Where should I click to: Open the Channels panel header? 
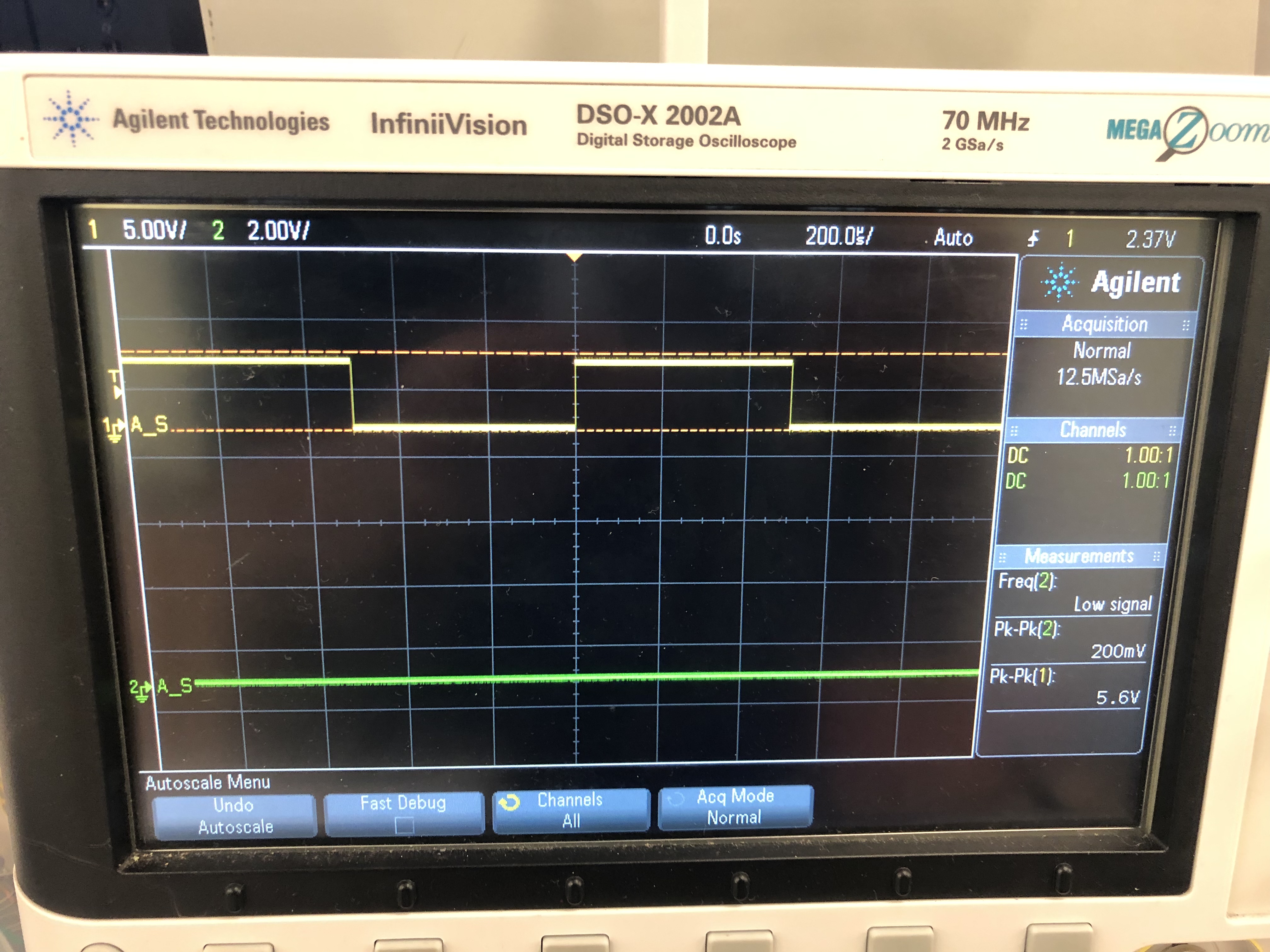(1093, 429)
